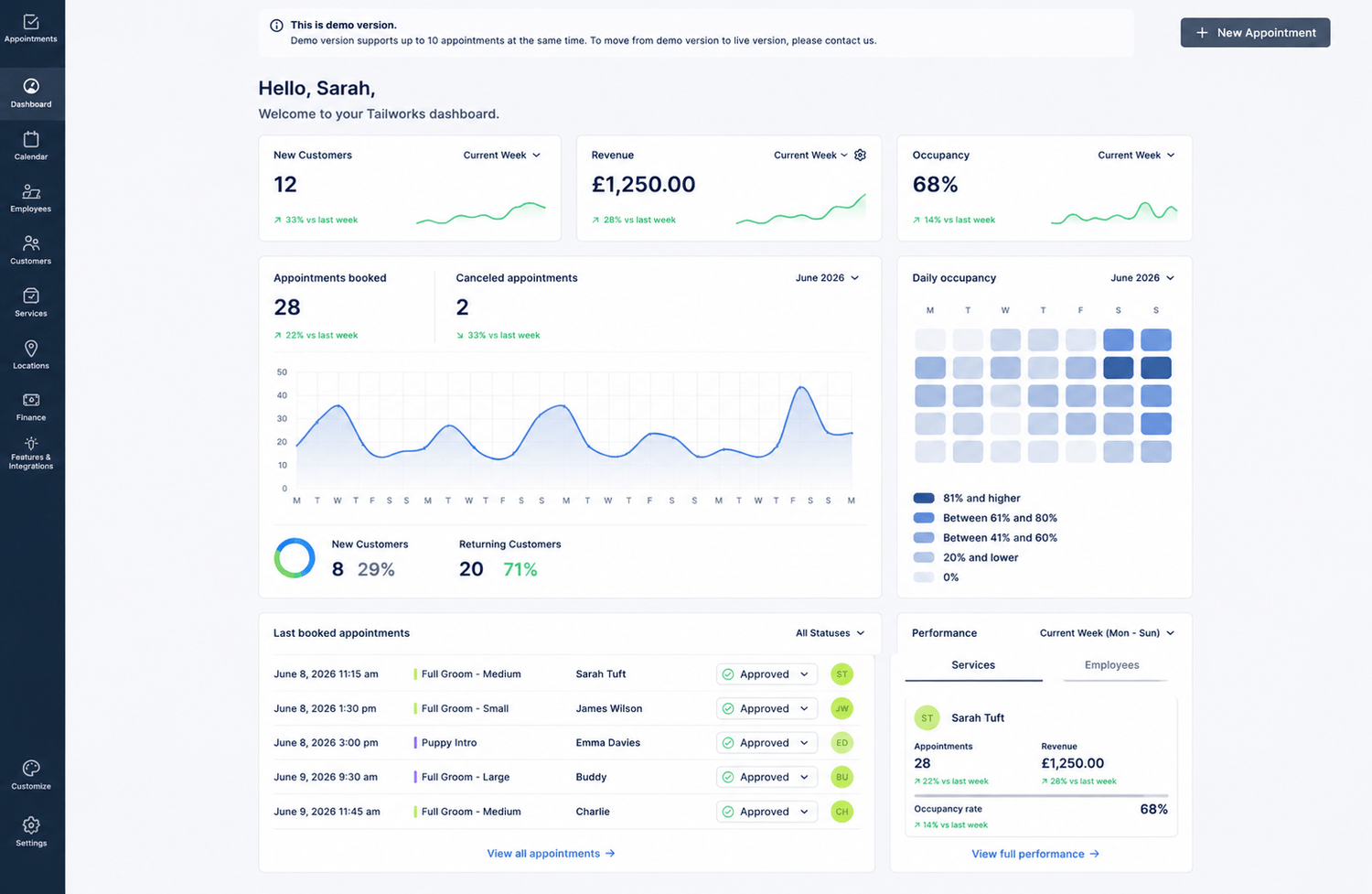Switch to the Services performance tab
The image size is (1372, 894).
point(973,666)
